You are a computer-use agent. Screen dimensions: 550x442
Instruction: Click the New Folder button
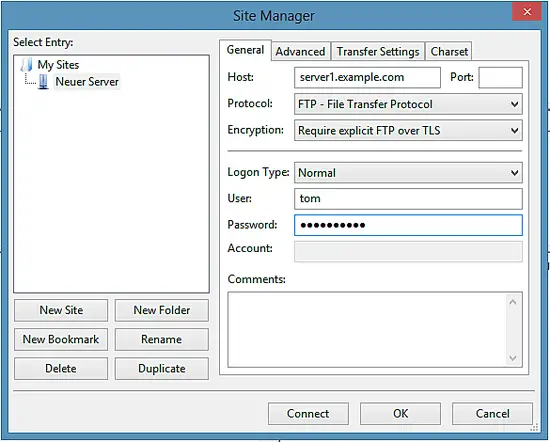pyautogui.click(x=162, y=310)
